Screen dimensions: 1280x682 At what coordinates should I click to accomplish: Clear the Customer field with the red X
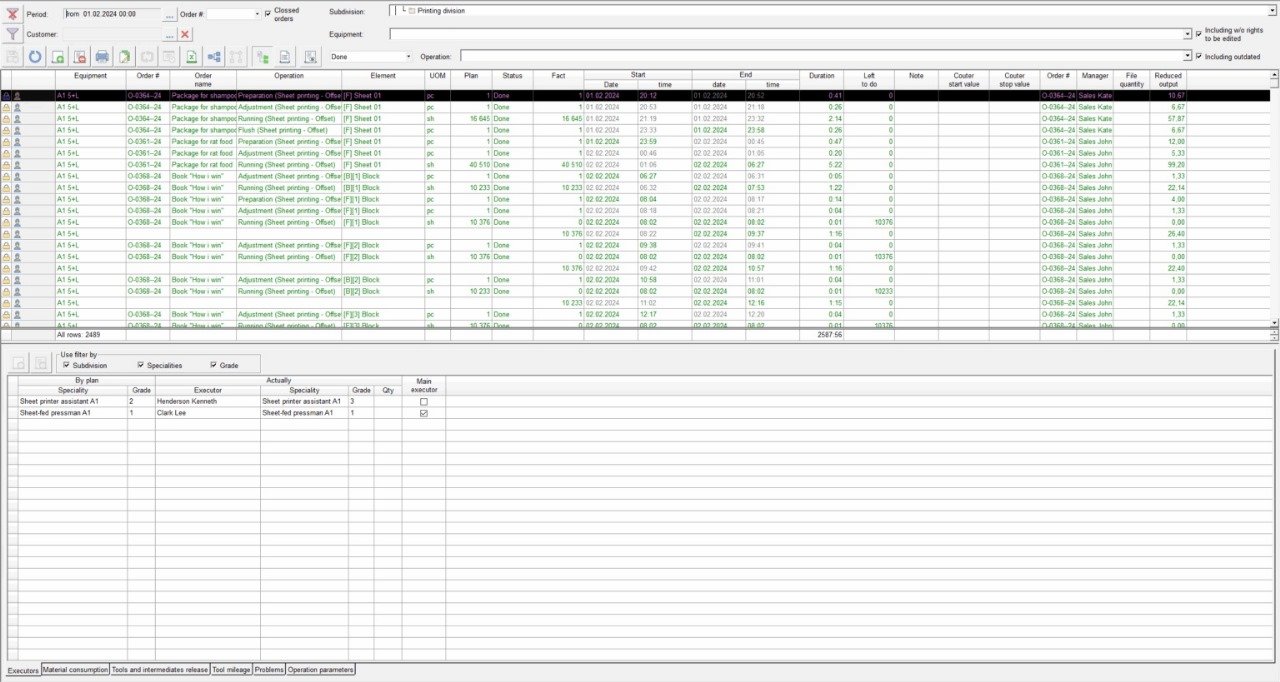click(x=185, y=34)
